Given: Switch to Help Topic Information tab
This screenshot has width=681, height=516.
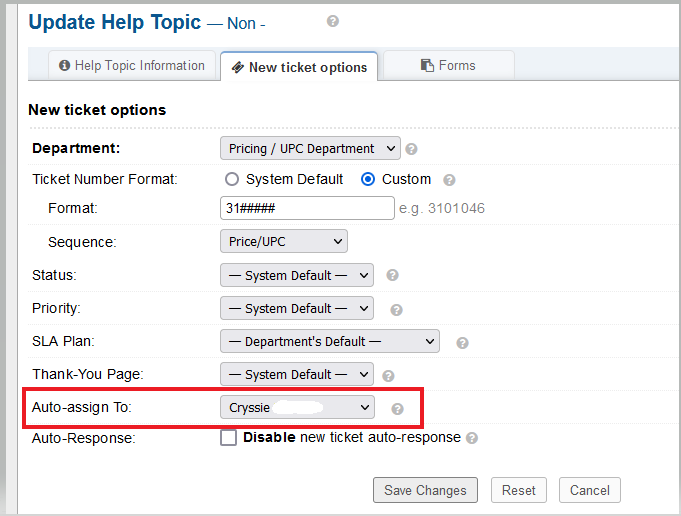Looking at the screenshot, I should 132,66.
